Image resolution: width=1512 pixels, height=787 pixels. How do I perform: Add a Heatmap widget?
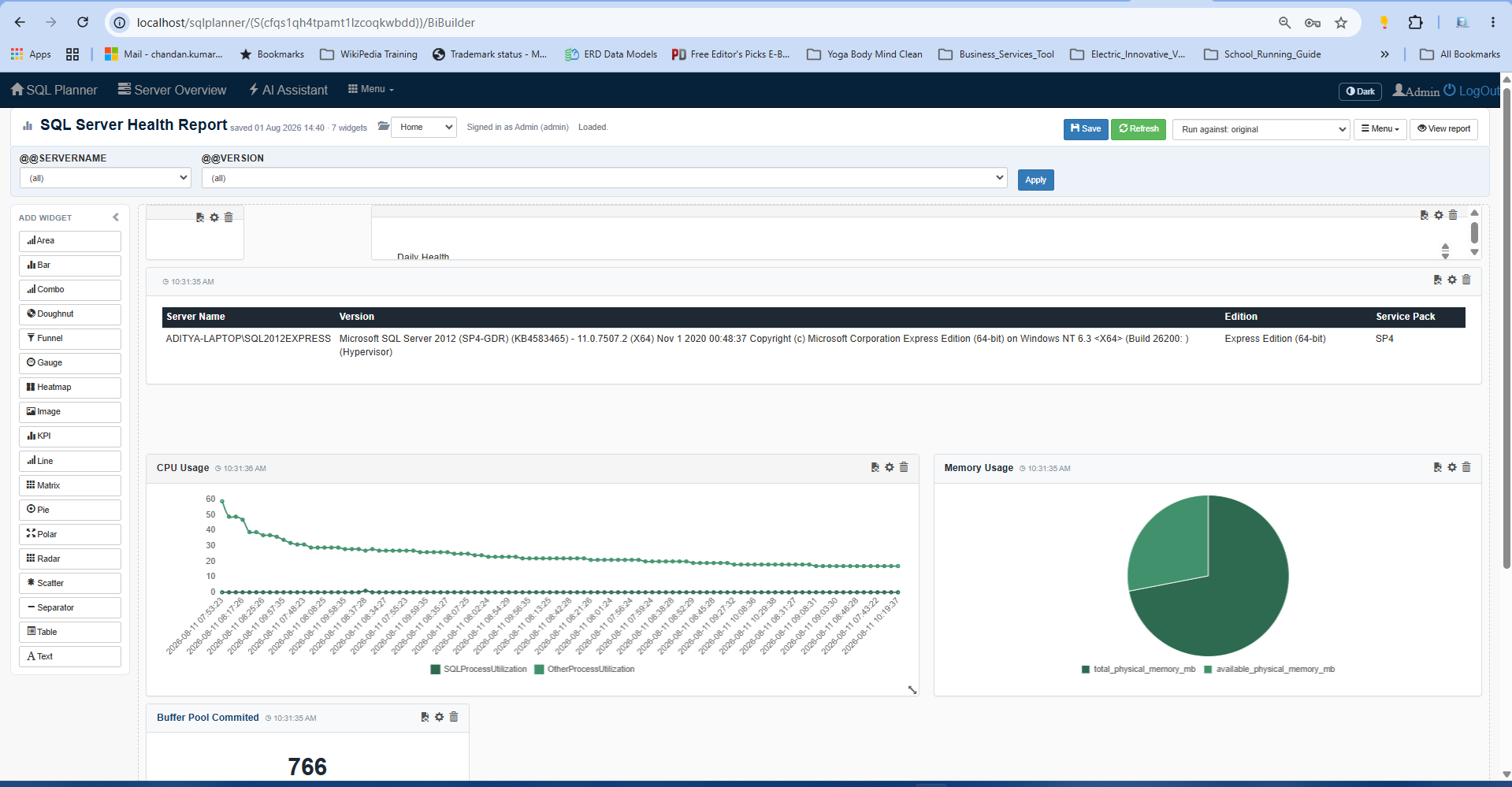coord(70,387)
